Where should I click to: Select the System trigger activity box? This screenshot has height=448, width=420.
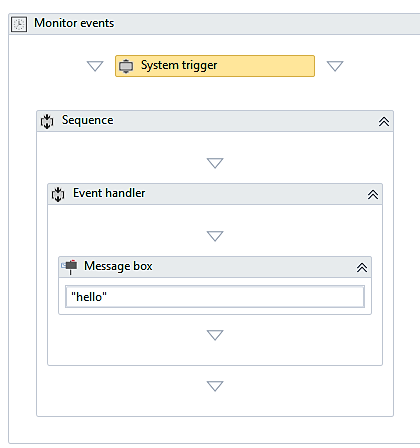[x=215, y=66]
